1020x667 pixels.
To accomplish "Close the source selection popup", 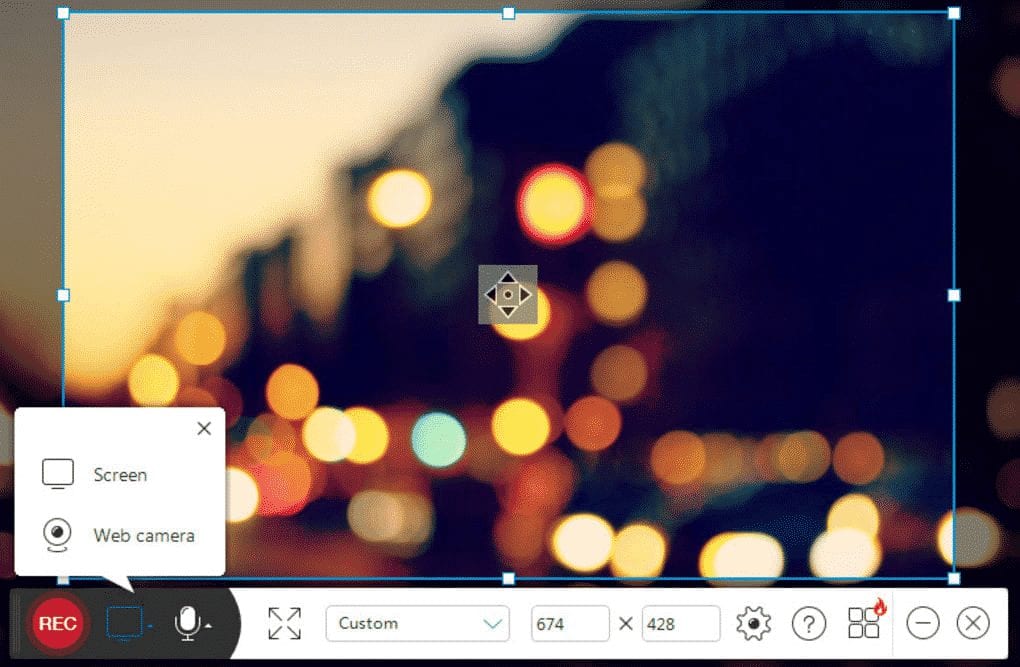I will click(x=204, y=428).
